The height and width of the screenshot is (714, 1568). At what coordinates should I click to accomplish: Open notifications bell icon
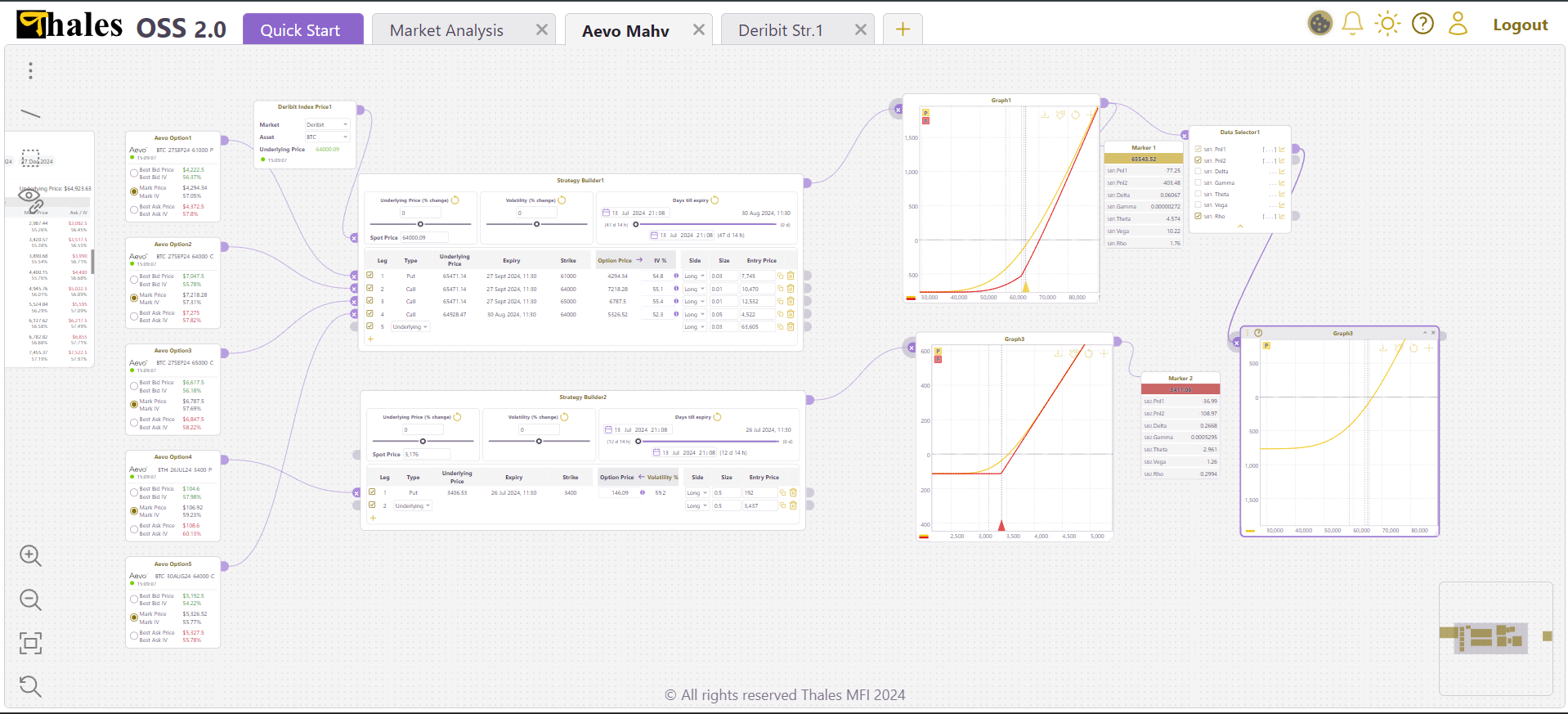point(1352,24)
